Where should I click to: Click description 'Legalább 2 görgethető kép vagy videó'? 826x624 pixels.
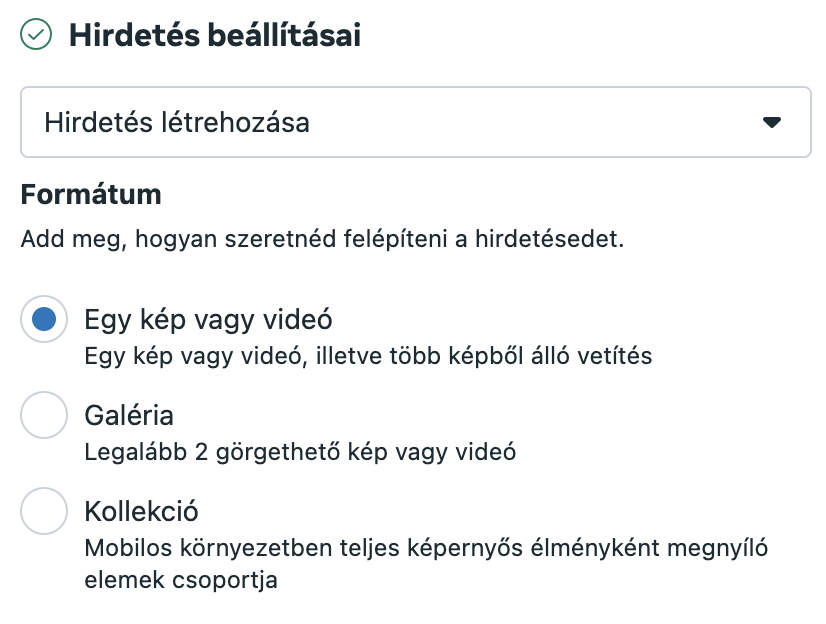[300, 452]
